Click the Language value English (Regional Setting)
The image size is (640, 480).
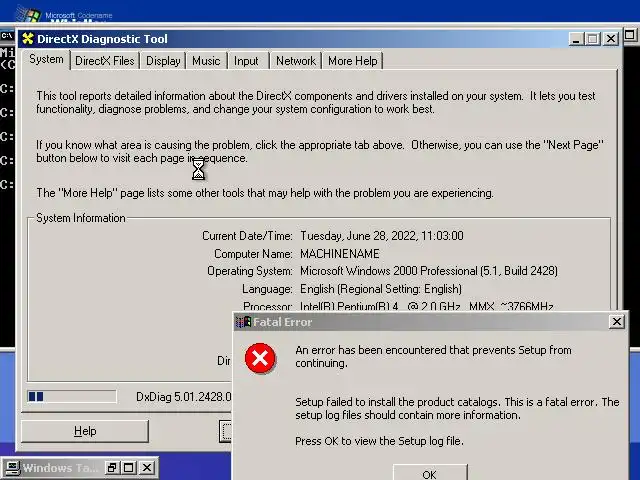[381, 289]
